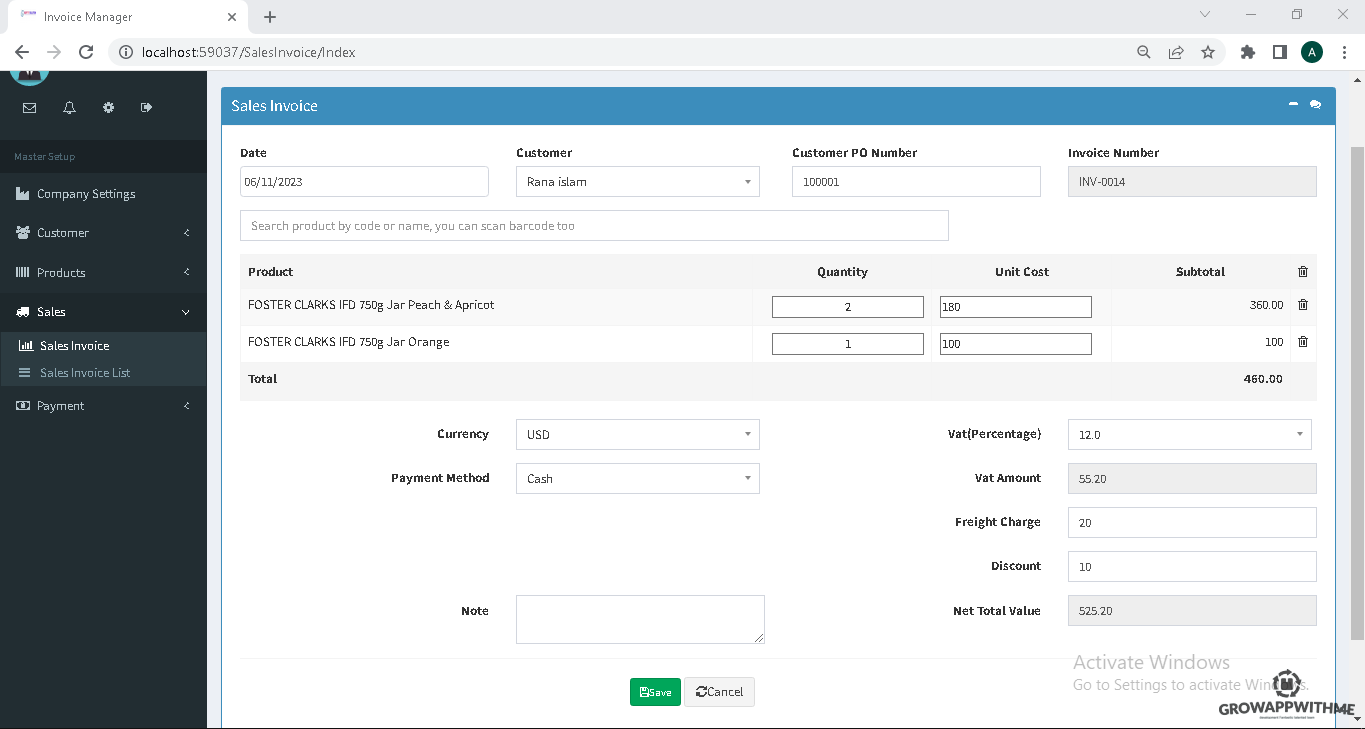The image size is (1365, 729).
Task: Remove the Jar Orange product with its trash icon
Action: tap(1302, 341)
